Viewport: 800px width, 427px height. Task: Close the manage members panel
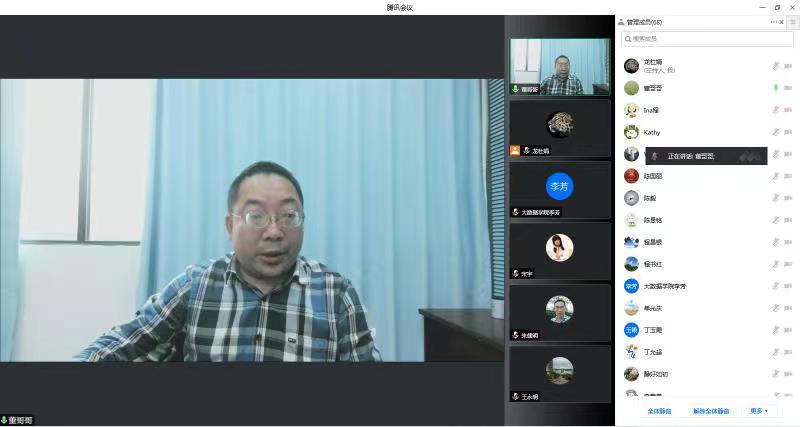(782, 22)
